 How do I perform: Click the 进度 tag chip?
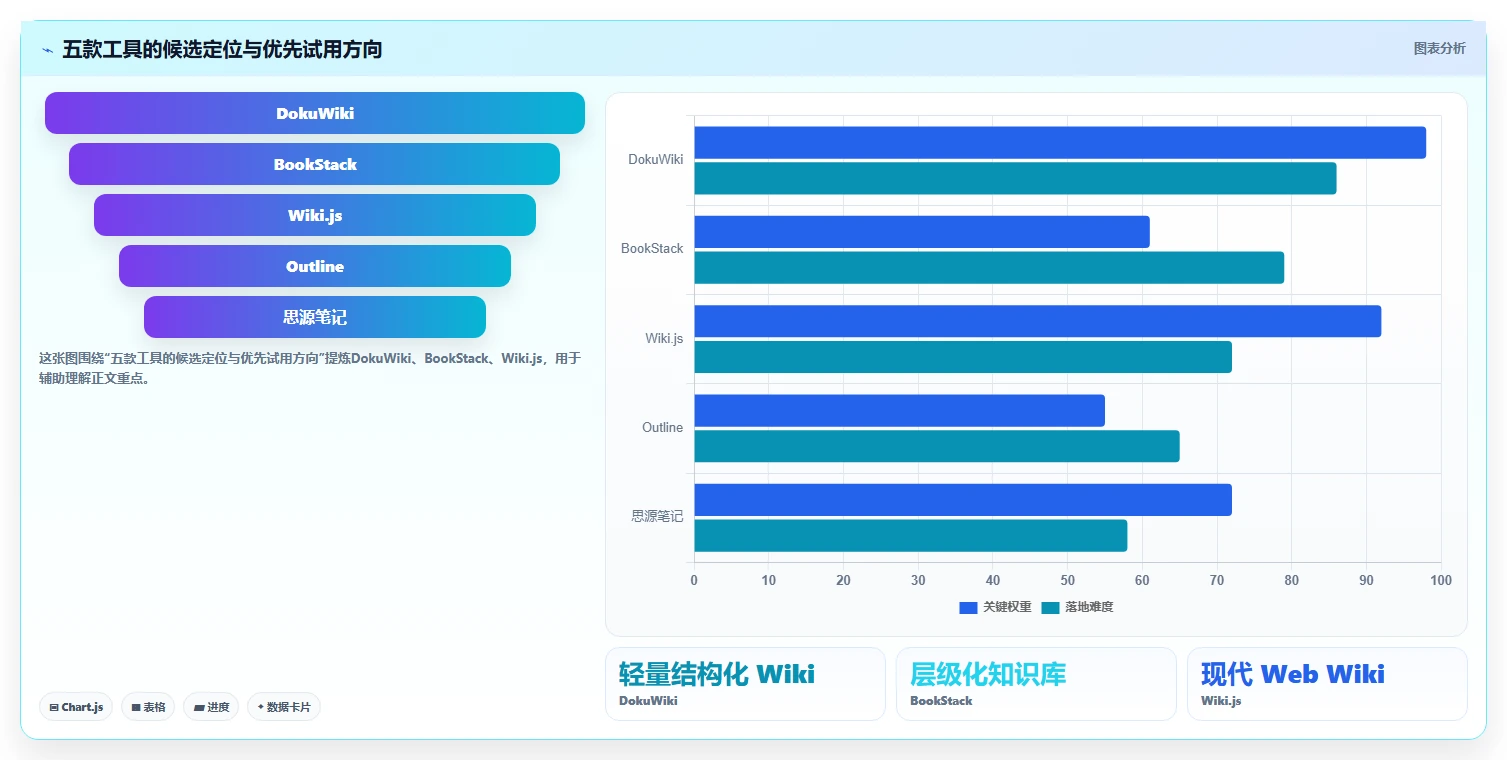coord(211,707)
